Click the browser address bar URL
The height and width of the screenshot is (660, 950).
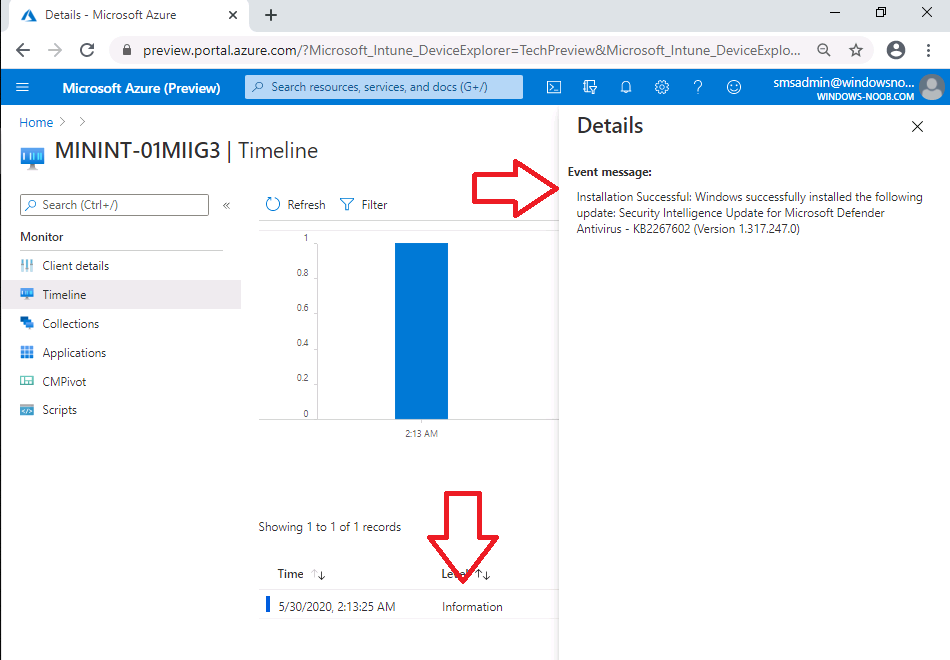pyautogui.click(x=471, y=50)
